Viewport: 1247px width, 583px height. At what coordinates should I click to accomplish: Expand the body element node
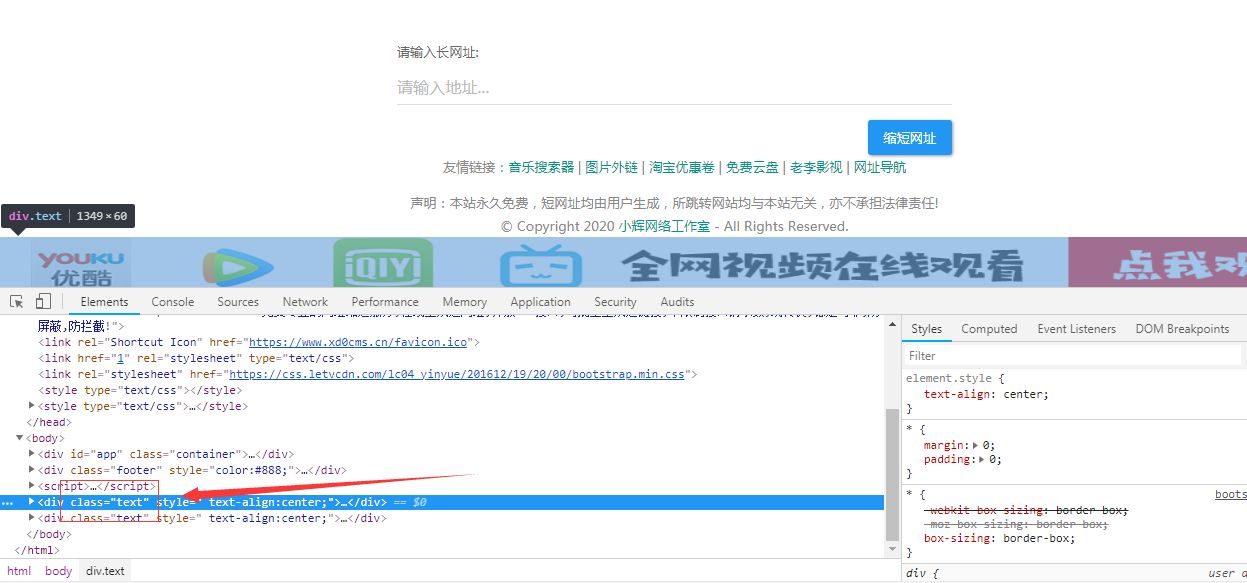click(x=20, y=438)
